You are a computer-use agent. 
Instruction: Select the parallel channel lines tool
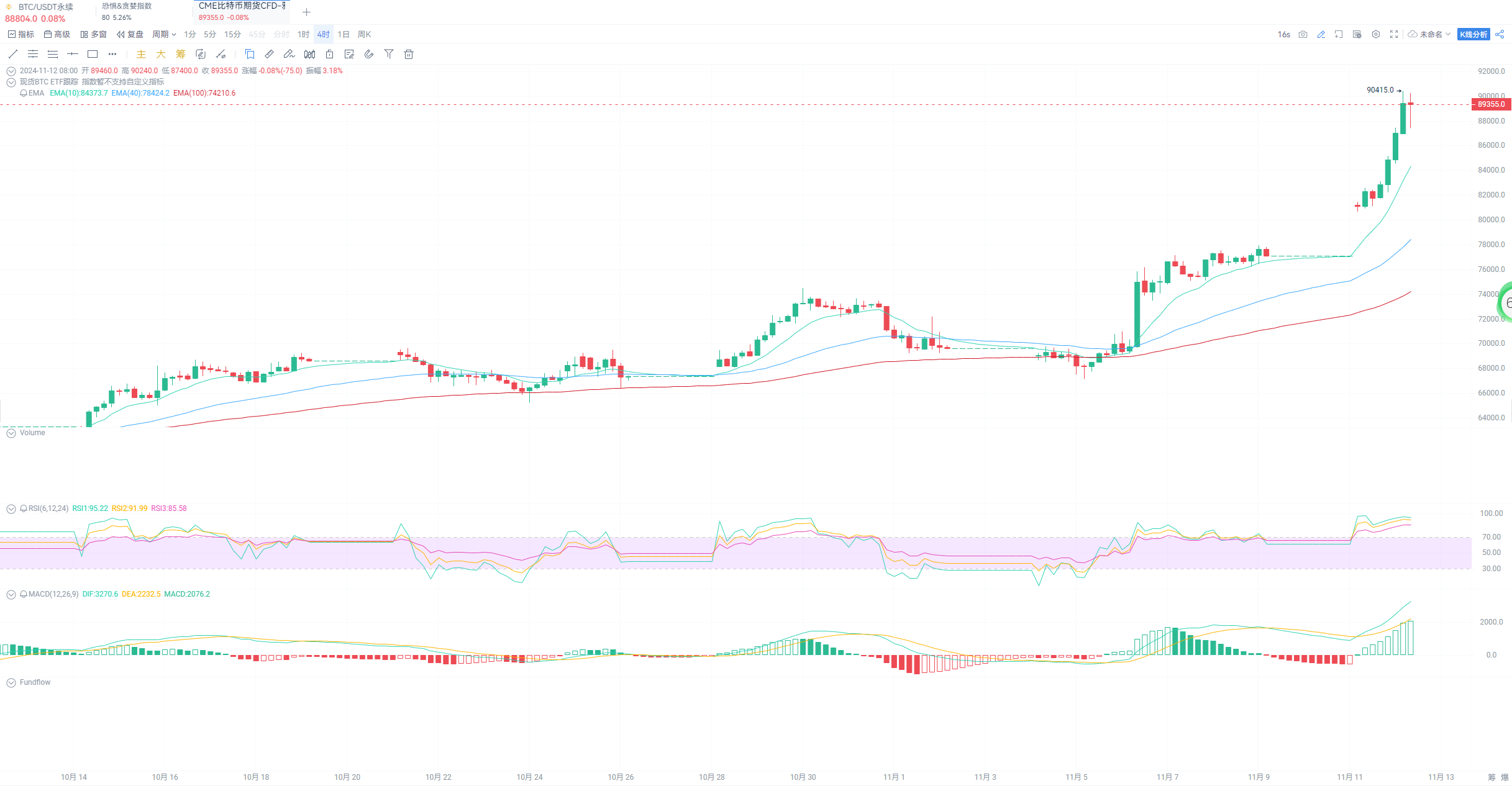tap(33, 54)
